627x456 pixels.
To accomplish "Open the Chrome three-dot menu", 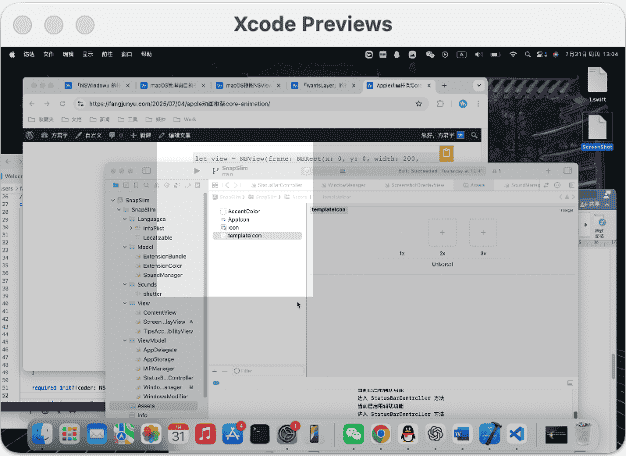I will click(478, 104).
